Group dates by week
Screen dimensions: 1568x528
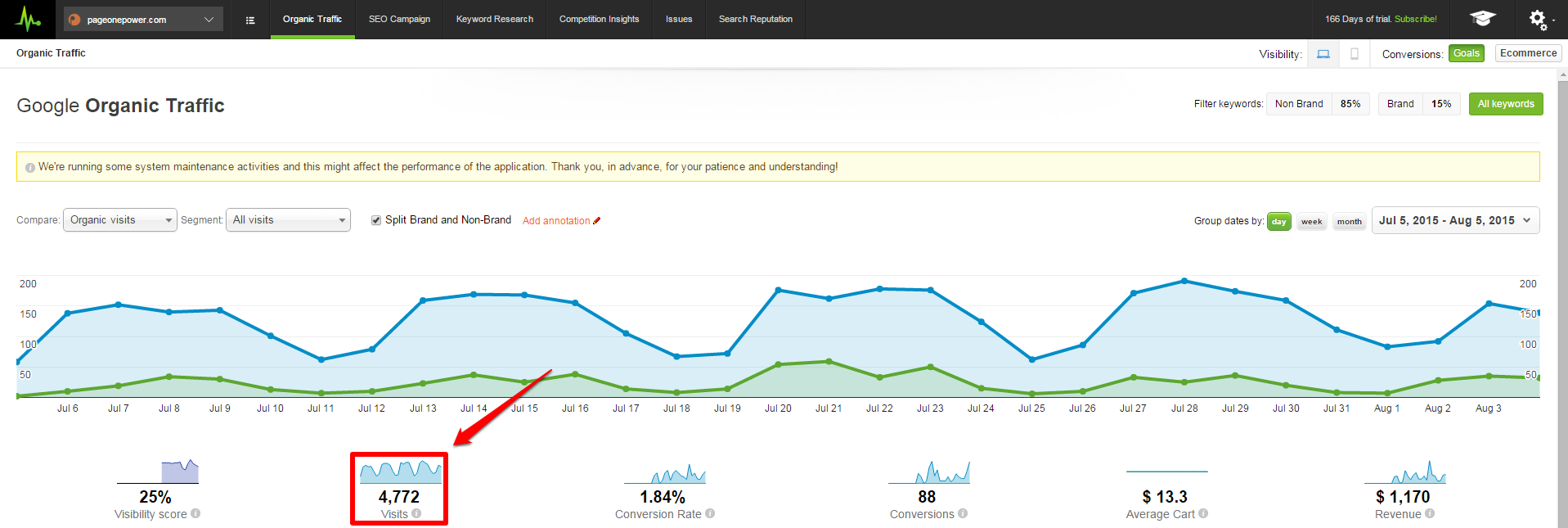click(x=1311, y=222)
